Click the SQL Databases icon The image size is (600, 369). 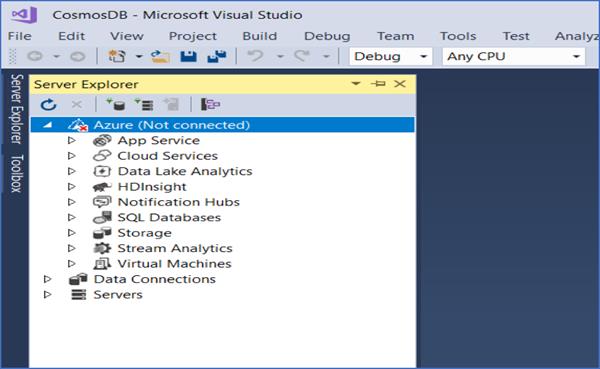(x=102, y=217)
